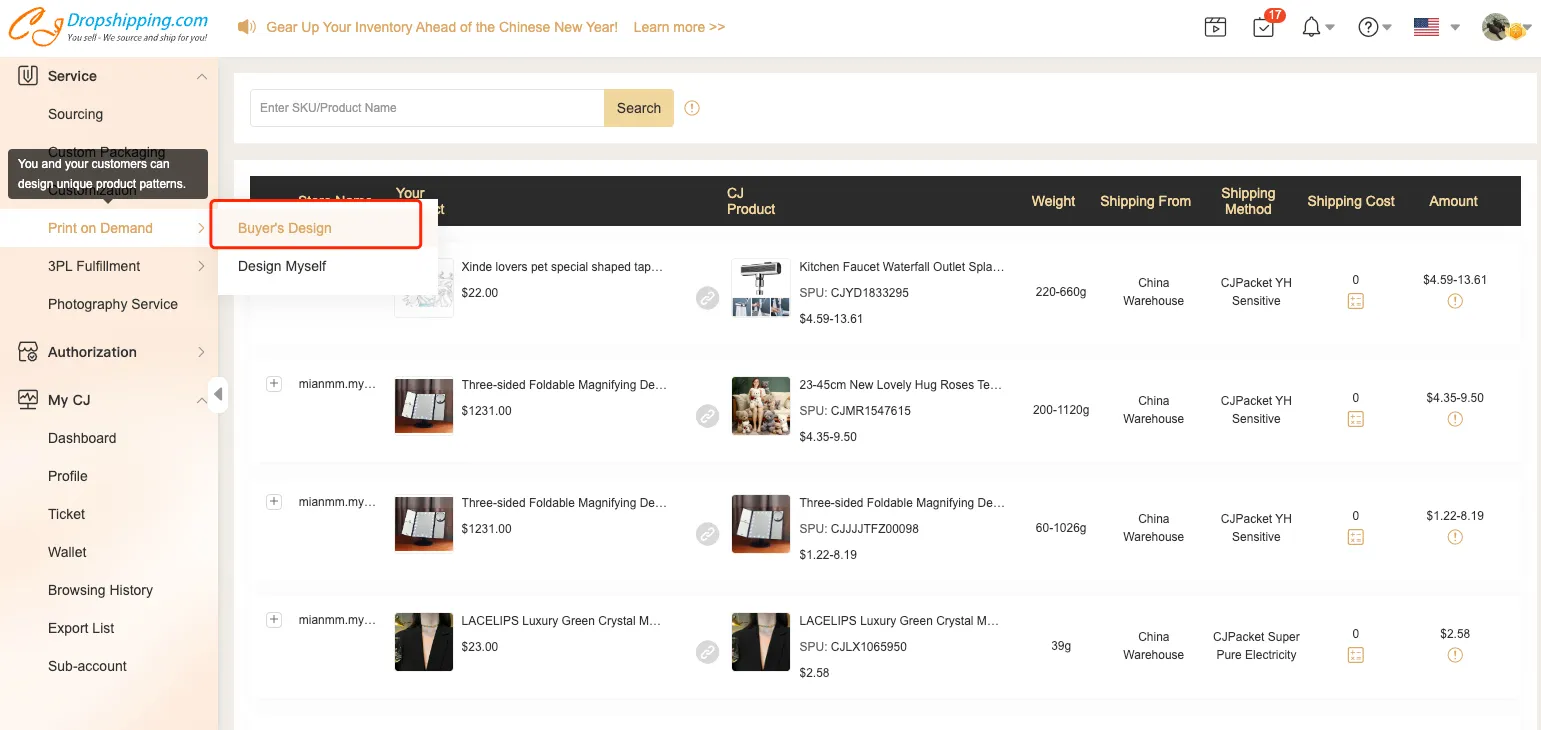
Task: Expand the first Three-sided Foldable Magnifying row
Action: coord(274,384)
